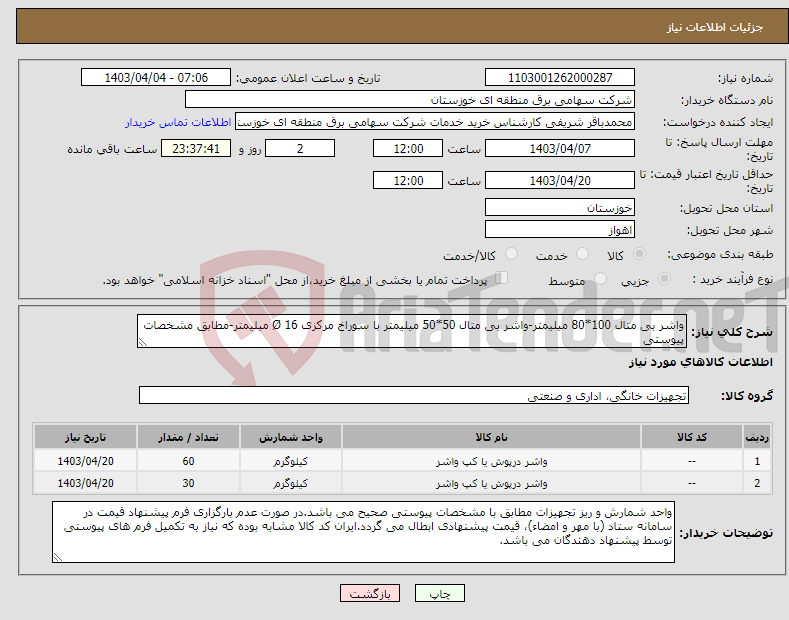Click date 1403/04/20 in row 1
Screen dimensions: 789x620
click(x=85, y=461)
